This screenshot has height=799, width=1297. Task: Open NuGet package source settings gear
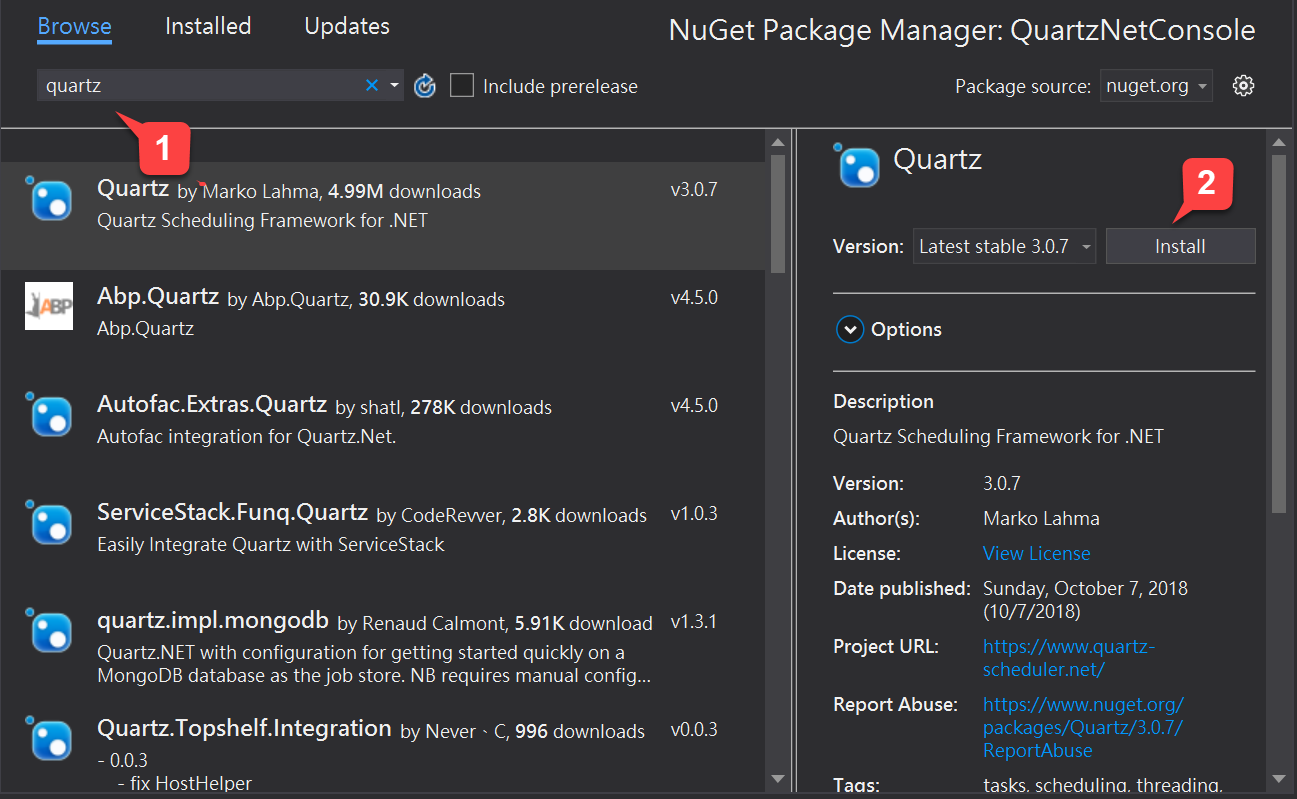(x=1243, y=86)
